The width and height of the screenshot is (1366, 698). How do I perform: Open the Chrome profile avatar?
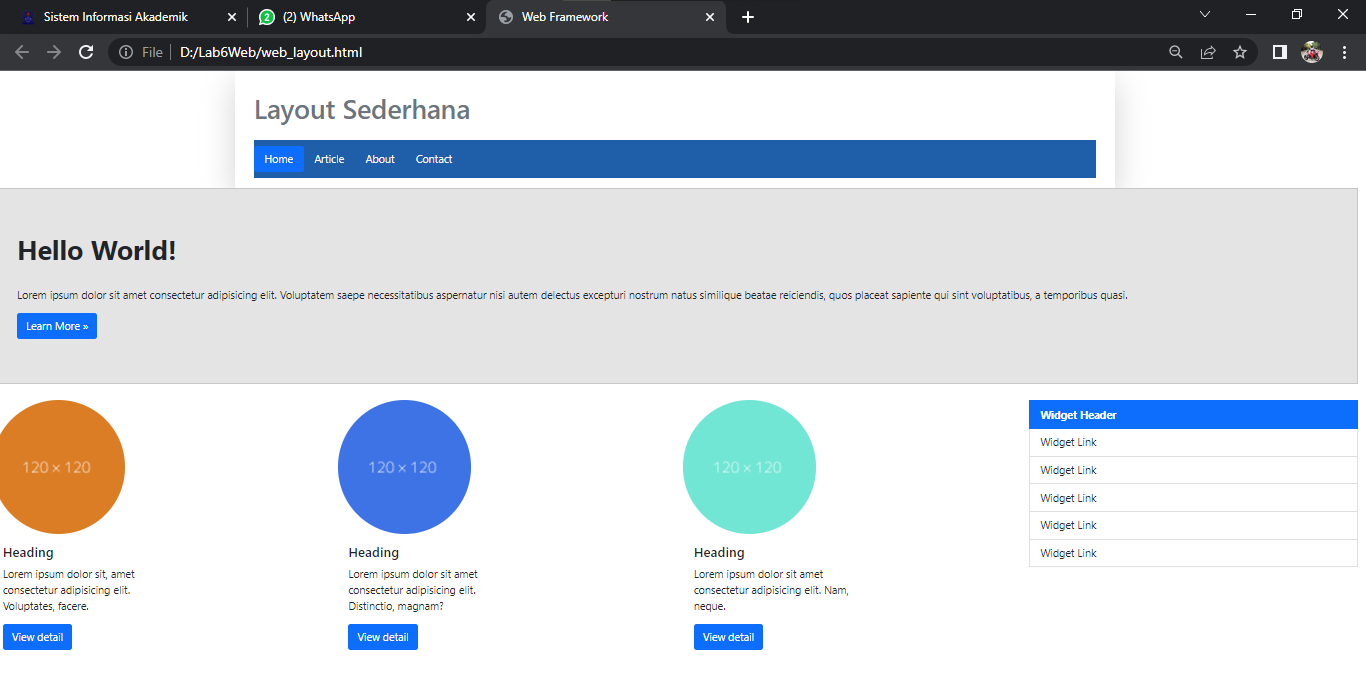(x=1312, y=52)
